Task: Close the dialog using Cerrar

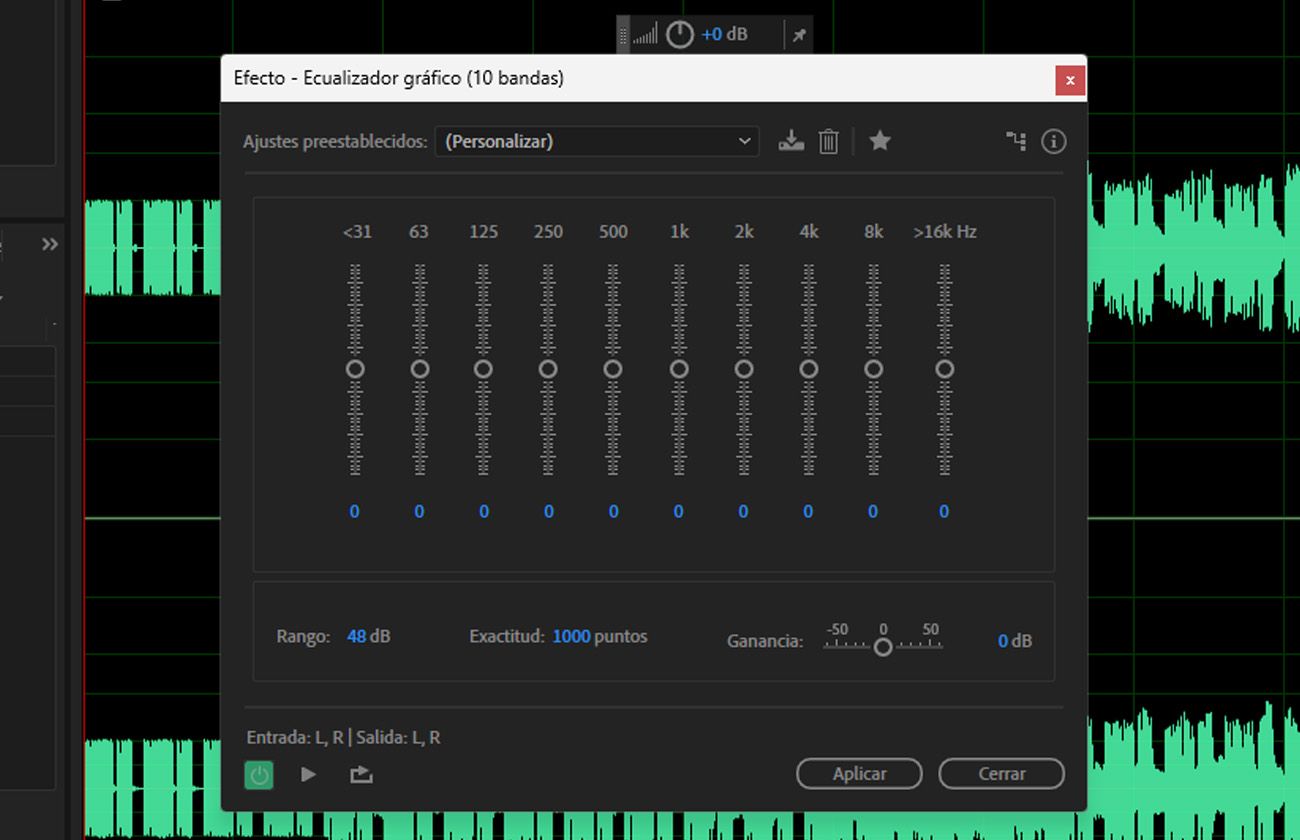Action: coord(1000,773)
